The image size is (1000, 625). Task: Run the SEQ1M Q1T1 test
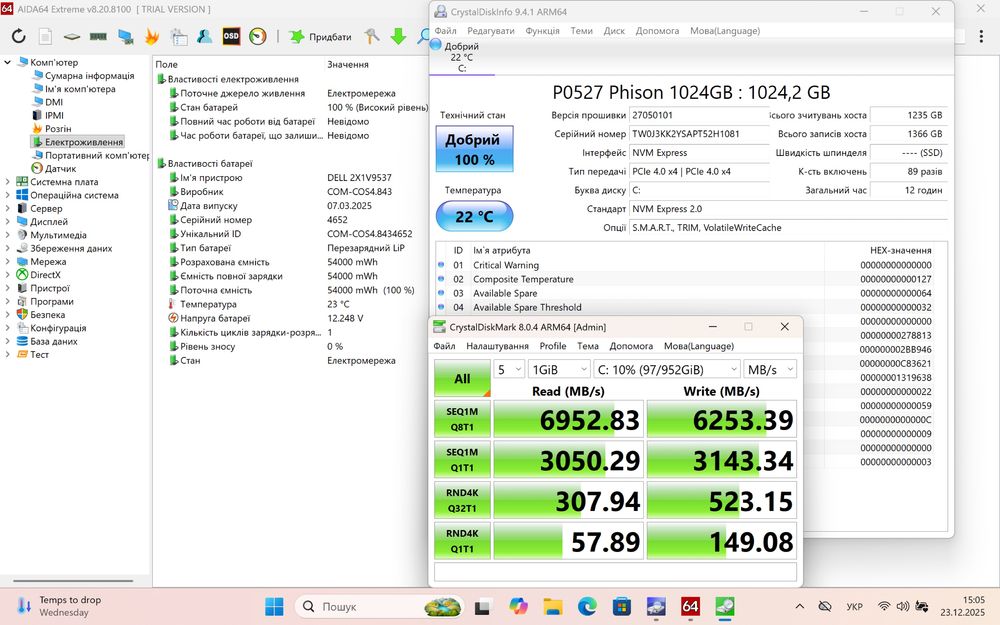(462, 460)
